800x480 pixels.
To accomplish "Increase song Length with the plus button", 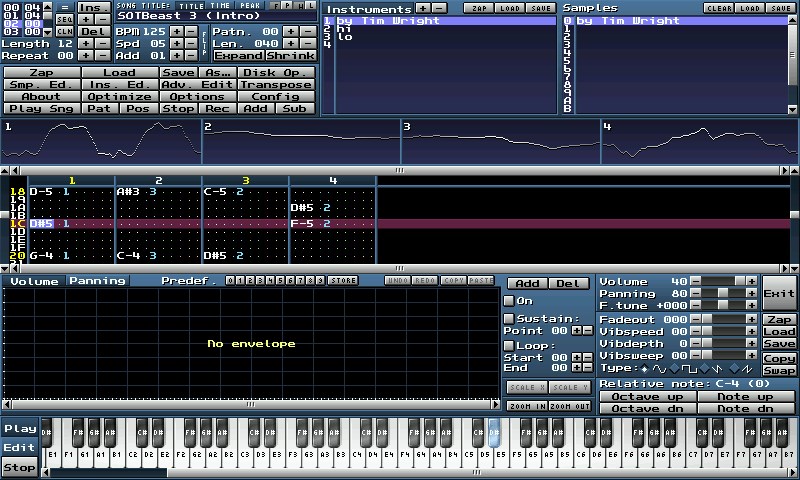I will tap(87, 43).
